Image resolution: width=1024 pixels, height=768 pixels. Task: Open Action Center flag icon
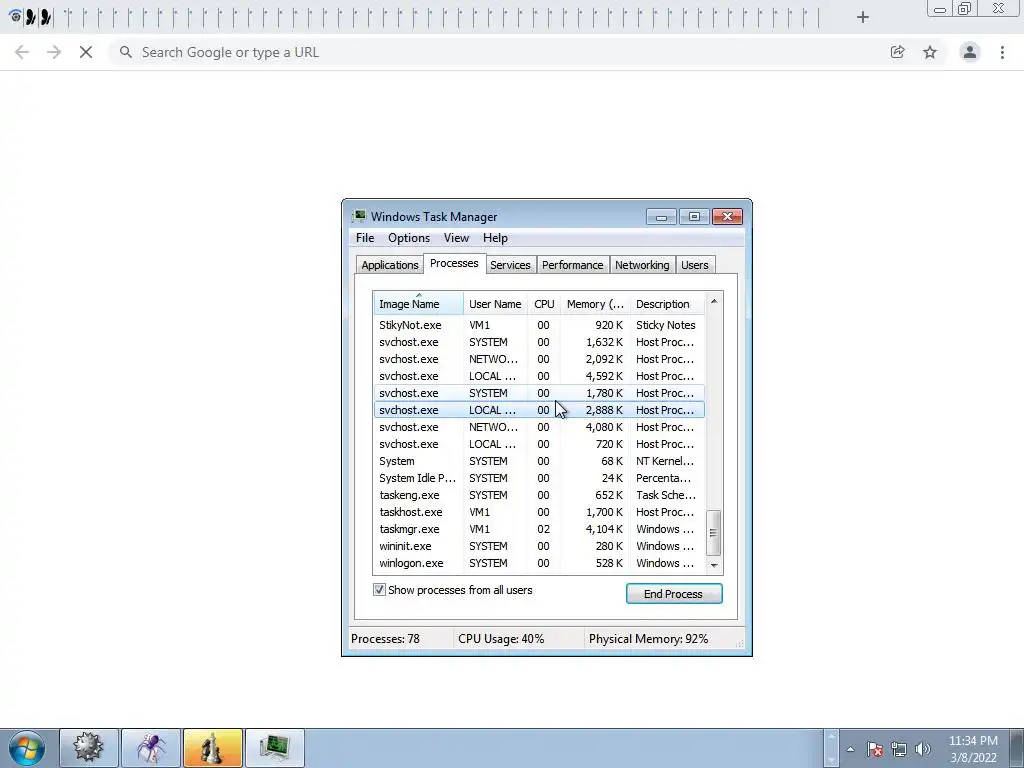874,749
